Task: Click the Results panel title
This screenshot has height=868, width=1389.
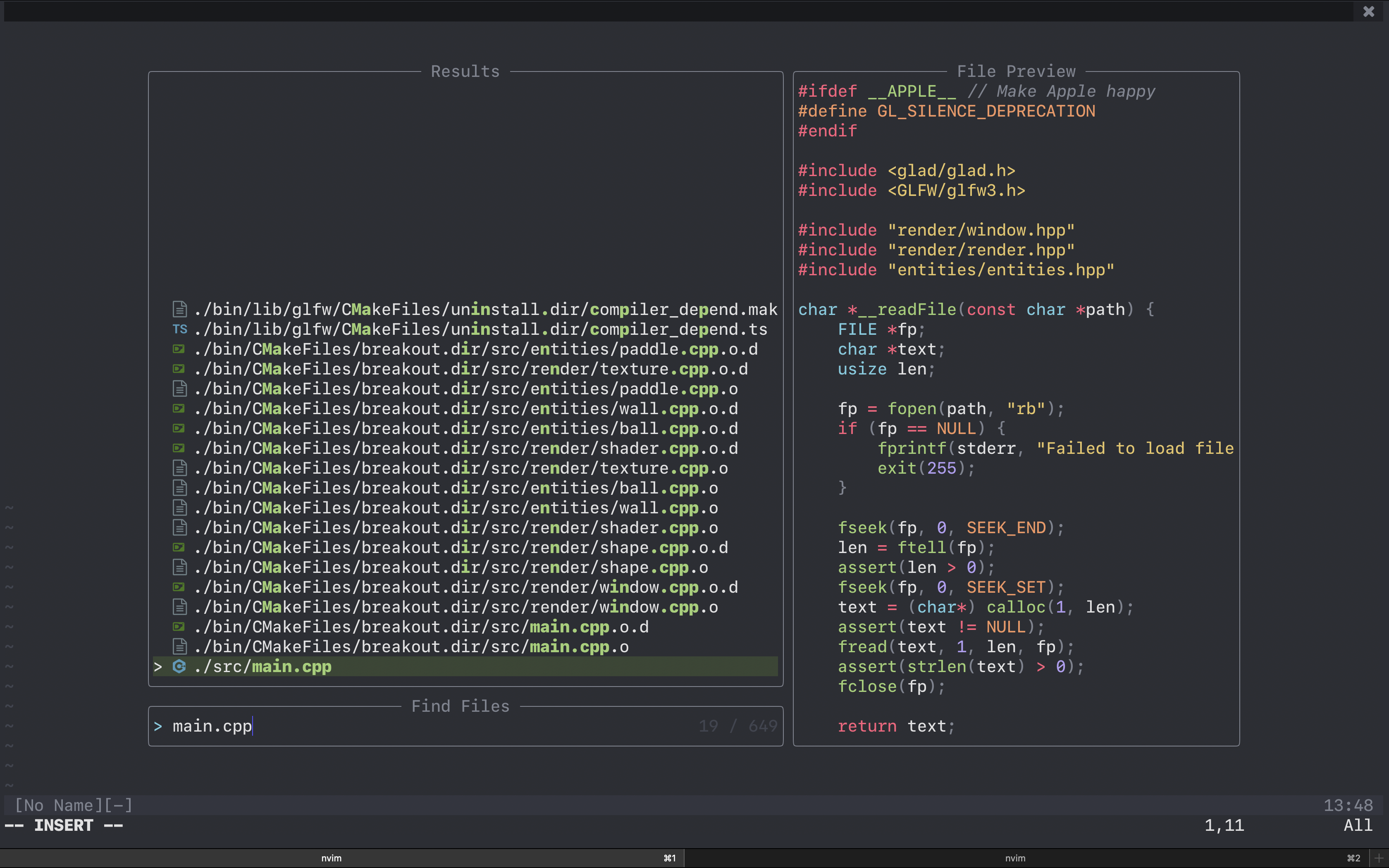Action: click(465, 71)
